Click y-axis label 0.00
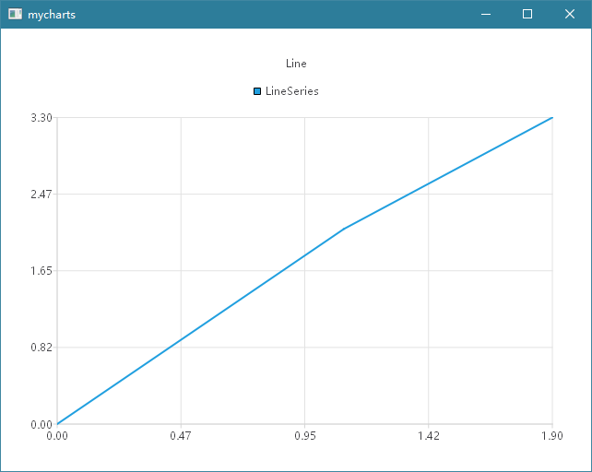Screen dimensions: 592x472 pyautogui.click(x=41, y=424)
